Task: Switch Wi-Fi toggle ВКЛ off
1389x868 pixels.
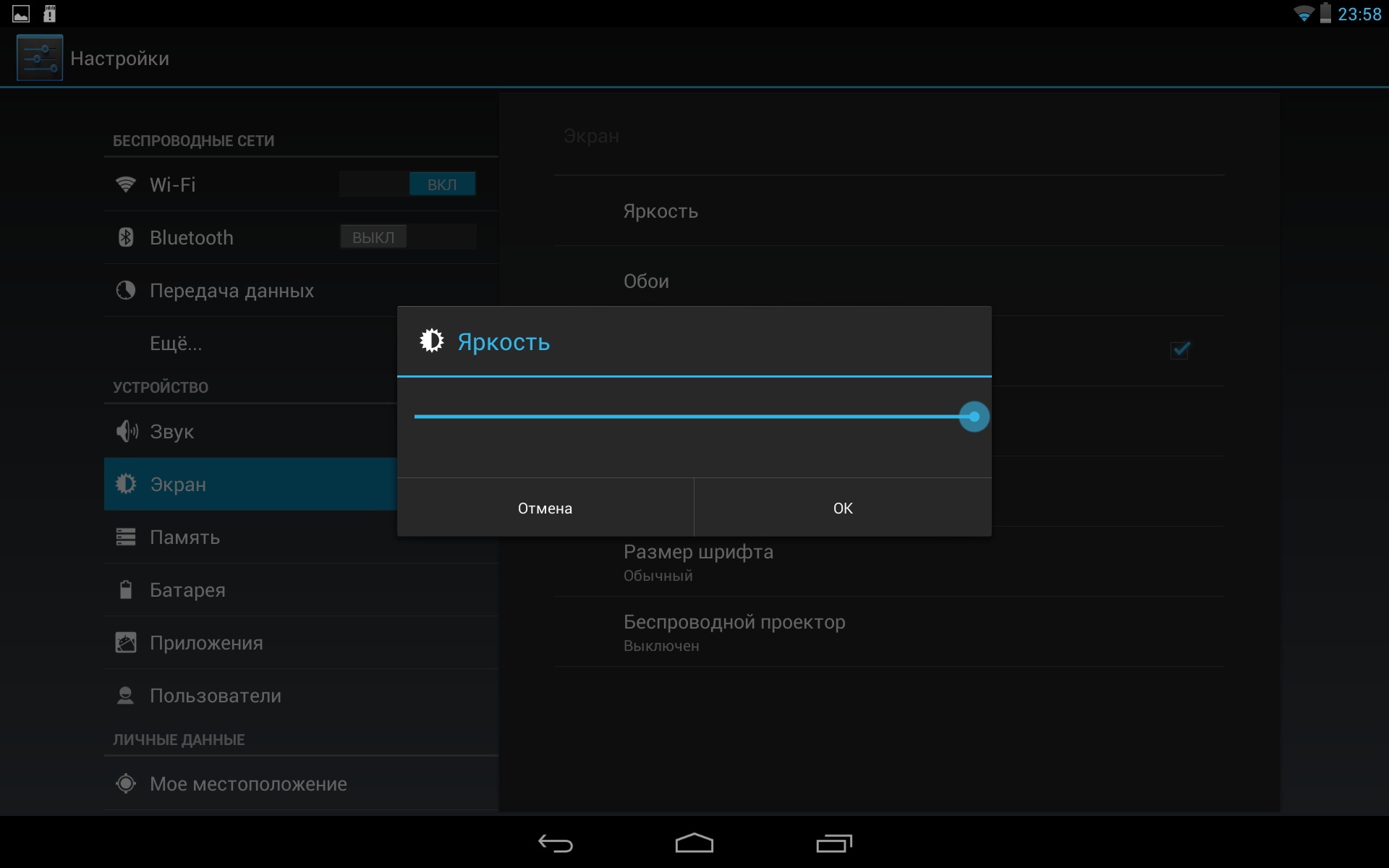Action: (407, 184)
